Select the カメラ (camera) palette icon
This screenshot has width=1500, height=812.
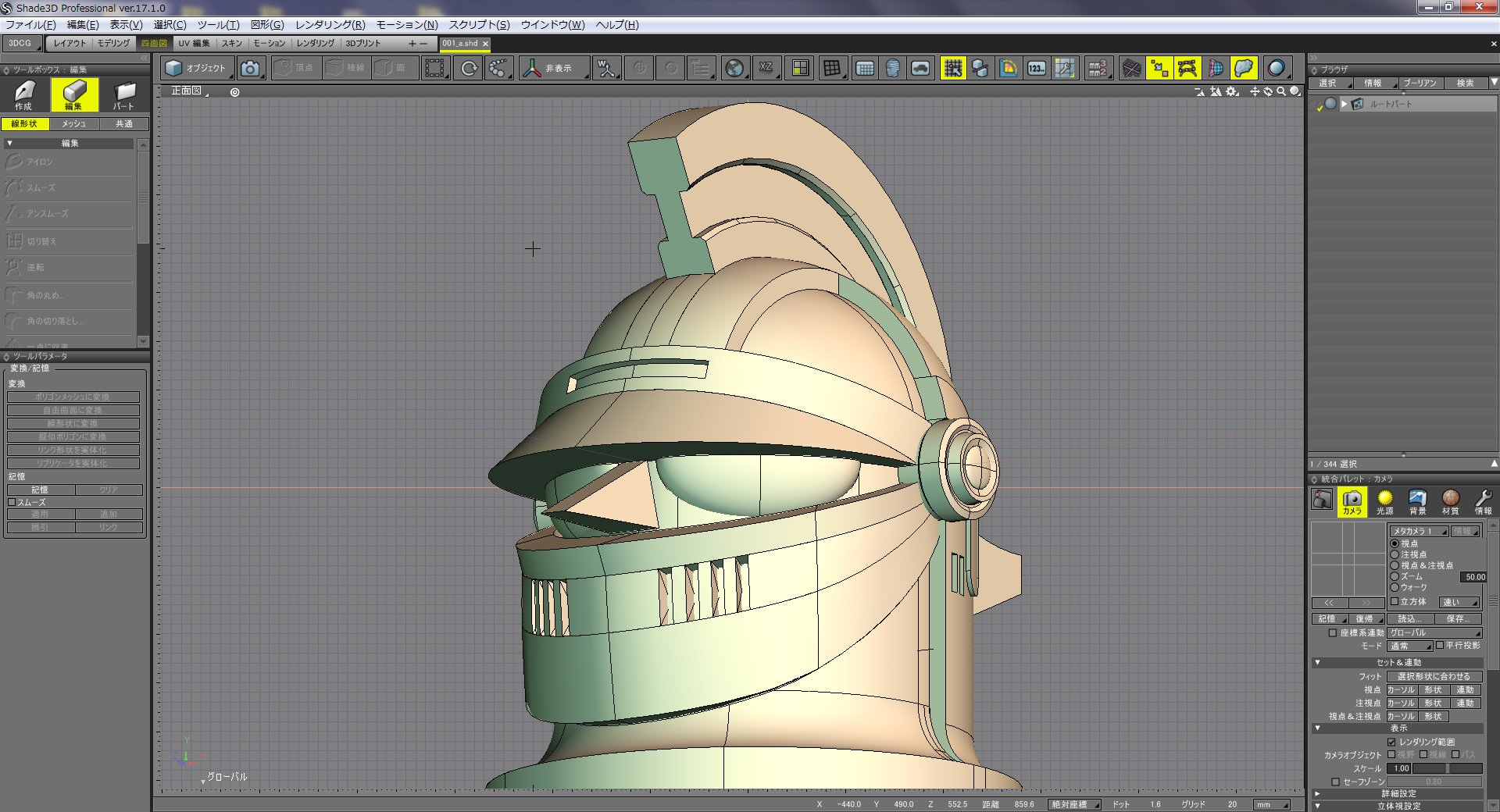[1352, 502]
